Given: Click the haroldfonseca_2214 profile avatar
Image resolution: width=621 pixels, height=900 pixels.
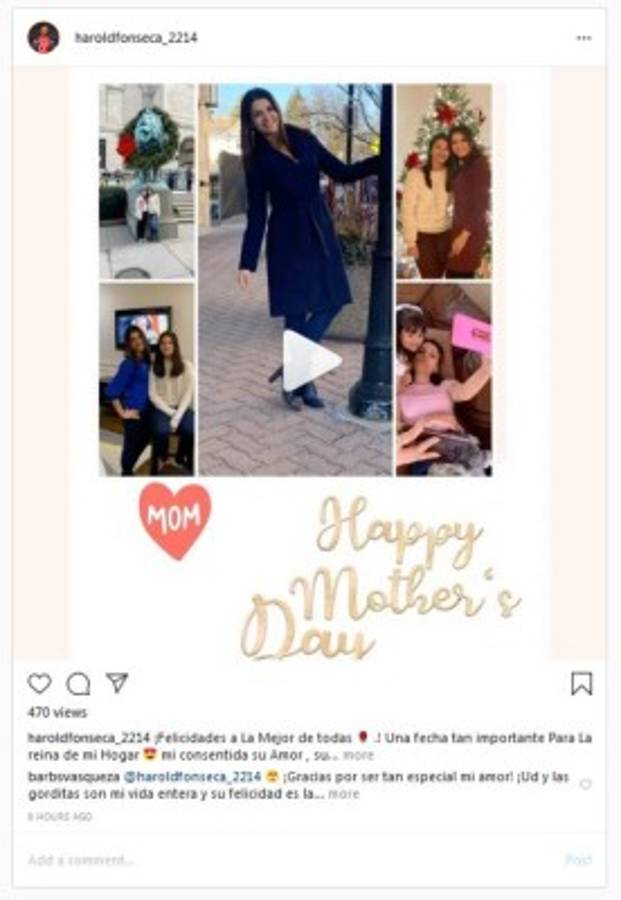Looking at the screenshot, I should click(x=44, y=38).
